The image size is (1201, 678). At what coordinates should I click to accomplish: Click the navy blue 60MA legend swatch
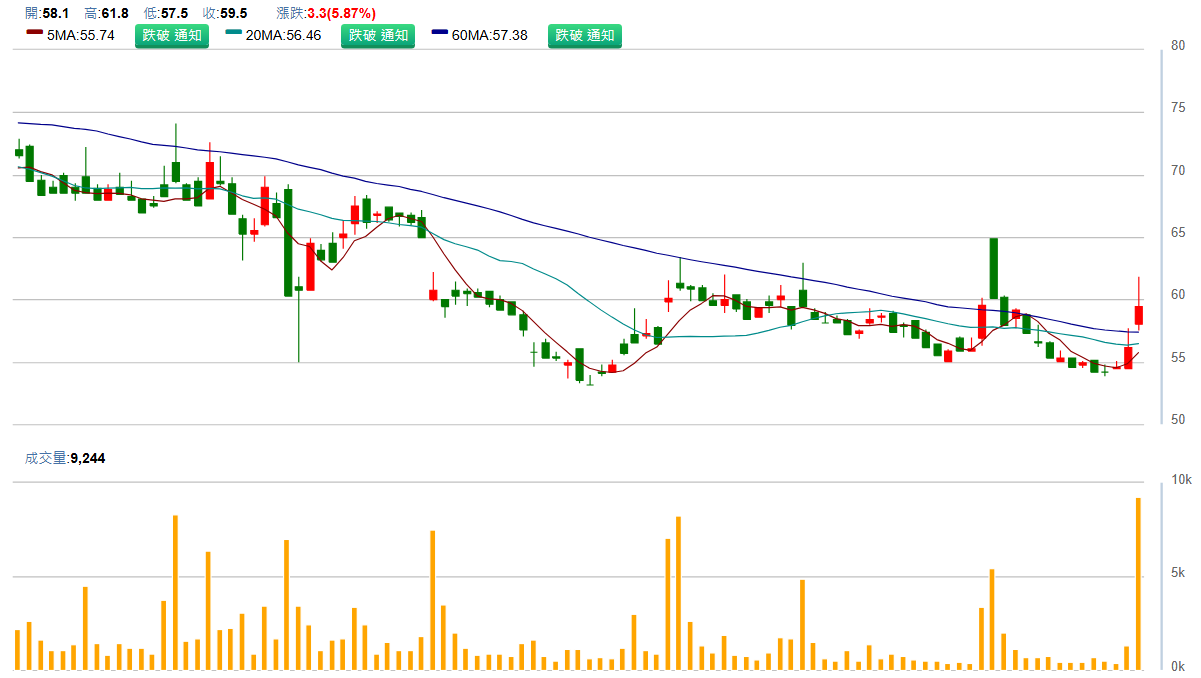(440, 33)
